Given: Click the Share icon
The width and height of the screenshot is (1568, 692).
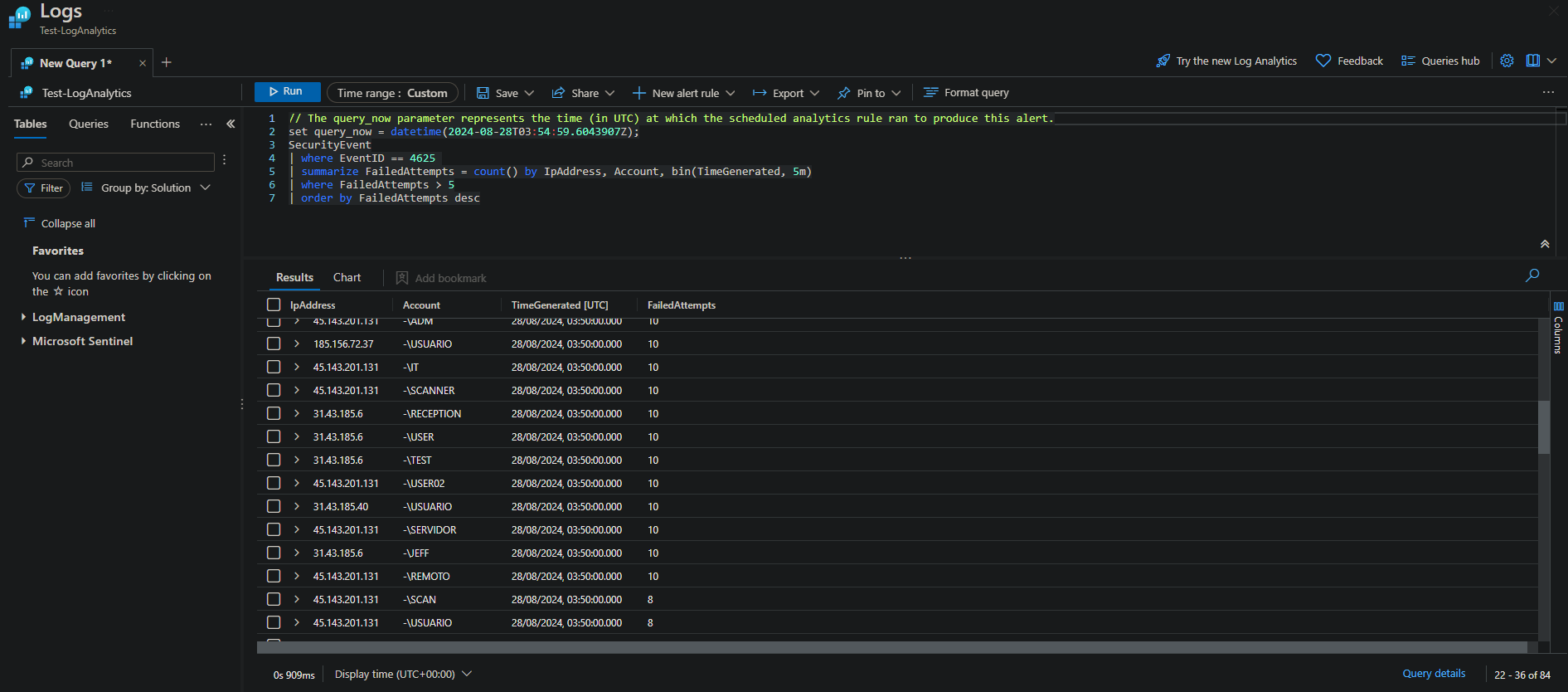Looking at the screenshot, I should pos(559,93).
